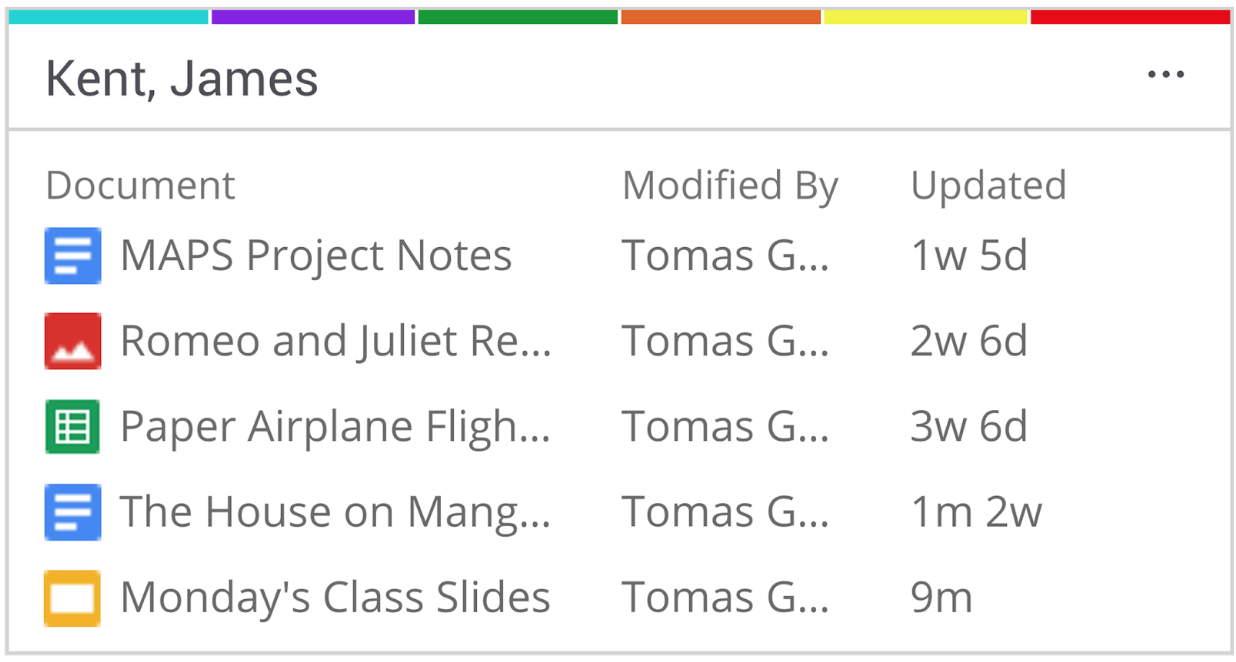Open the ellipsis options menu
This screenshot has height=662, width=1236.
tap(1168, 73)
